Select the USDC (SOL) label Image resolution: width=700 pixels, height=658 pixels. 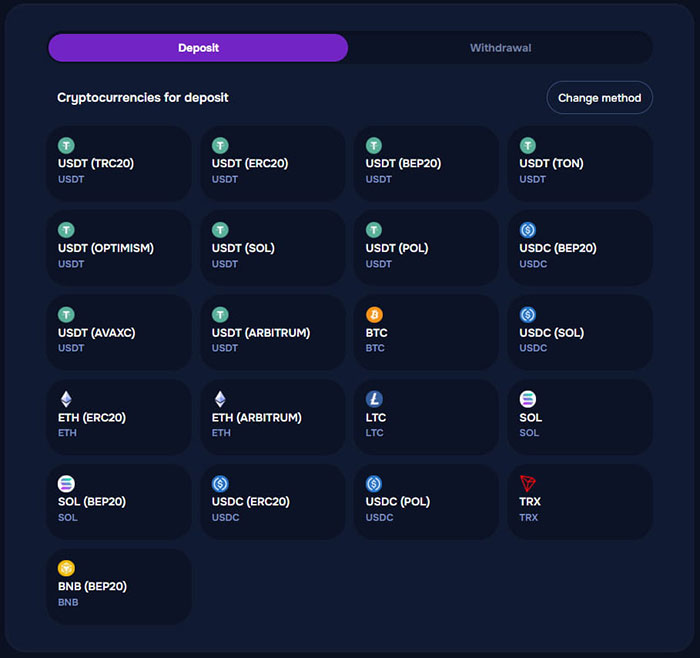click(552, 333)
